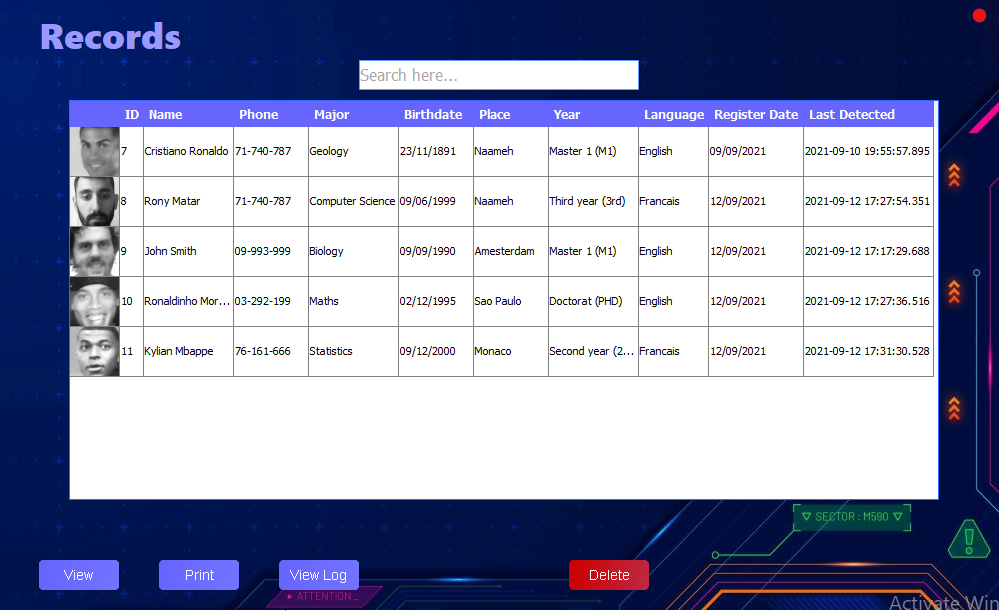Click last detected 2021-09-12 17:17:29.688

868,252
